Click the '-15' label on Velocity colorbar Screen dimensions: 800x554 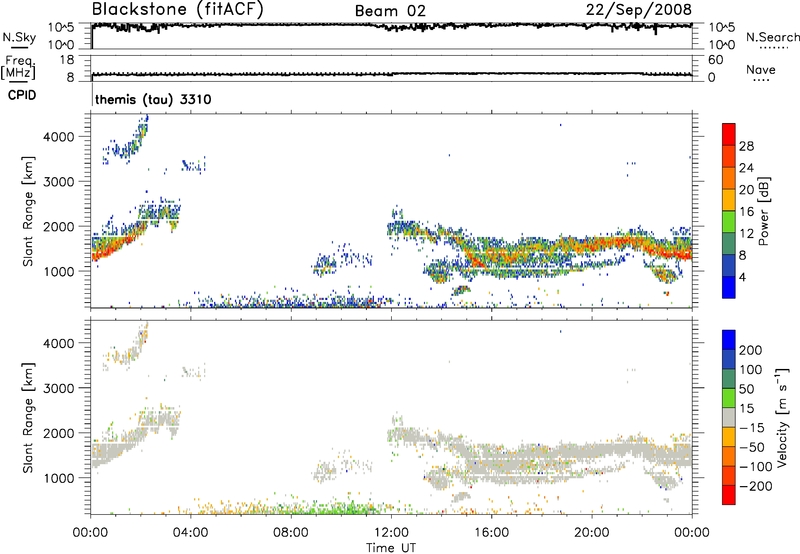[752, 428]
